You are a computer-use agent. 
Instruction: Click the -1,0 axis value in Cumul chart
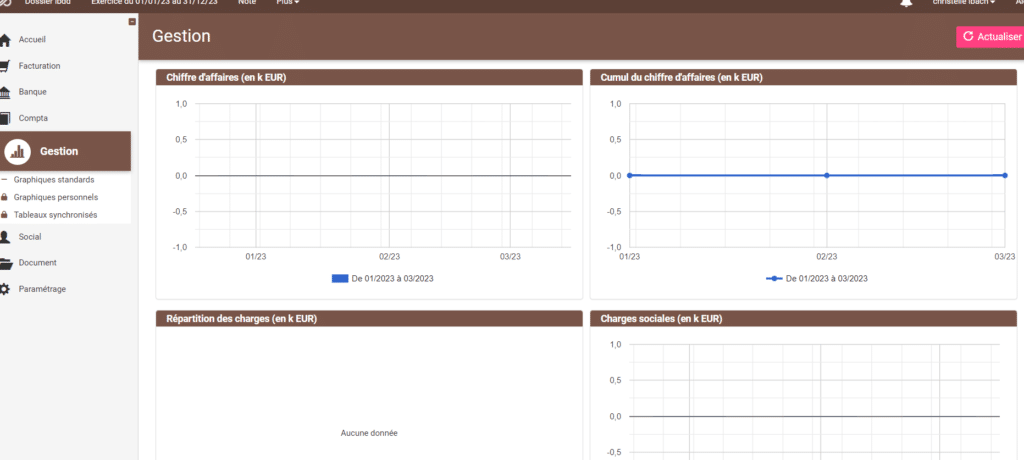615,247
